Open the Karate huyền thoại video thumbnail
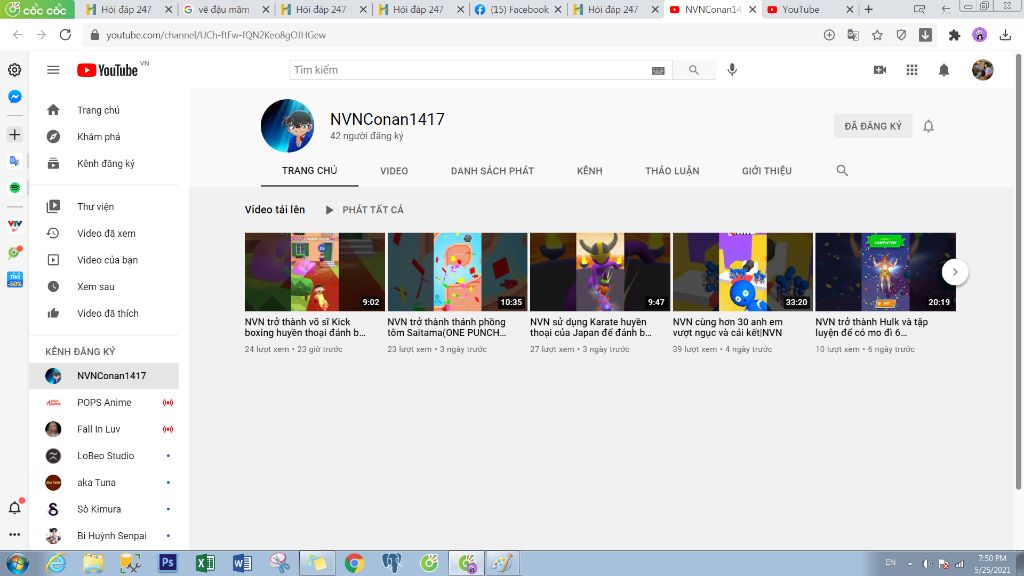Screen dimensions: 1024x576 click(600, 272)
